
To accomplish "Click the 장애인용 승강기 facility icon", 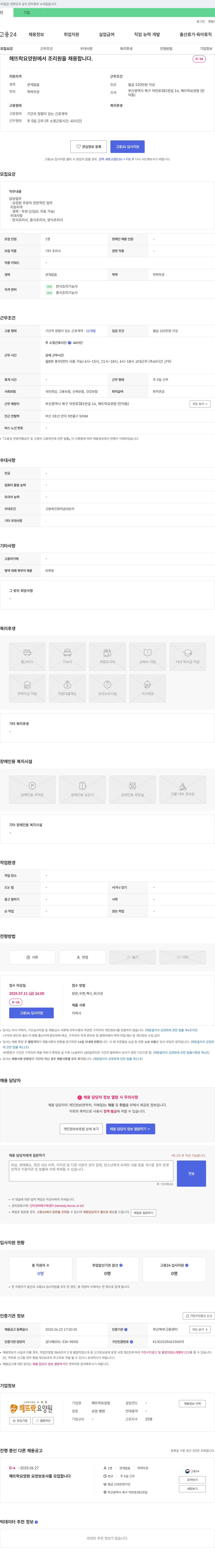I will click(82, 789).
